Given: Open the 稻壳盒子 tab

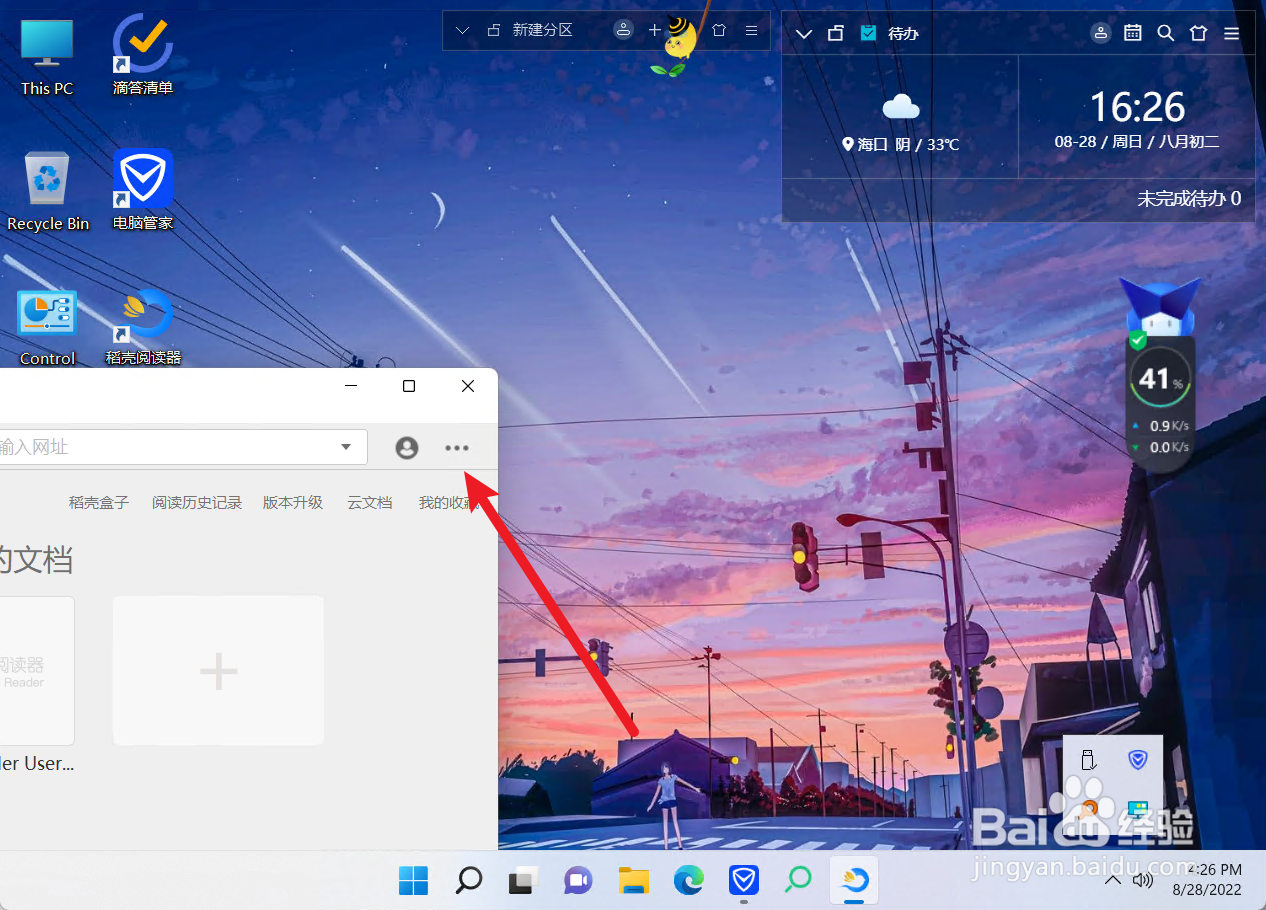Looking at the screenshot, I should click(x=99, y=503).
